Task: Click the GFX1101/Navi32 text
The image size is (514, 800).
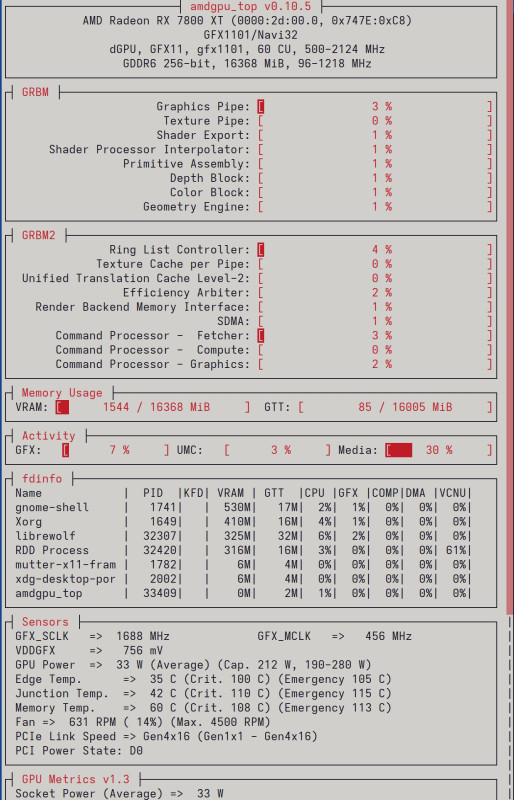Action: [x=251, y=35]
